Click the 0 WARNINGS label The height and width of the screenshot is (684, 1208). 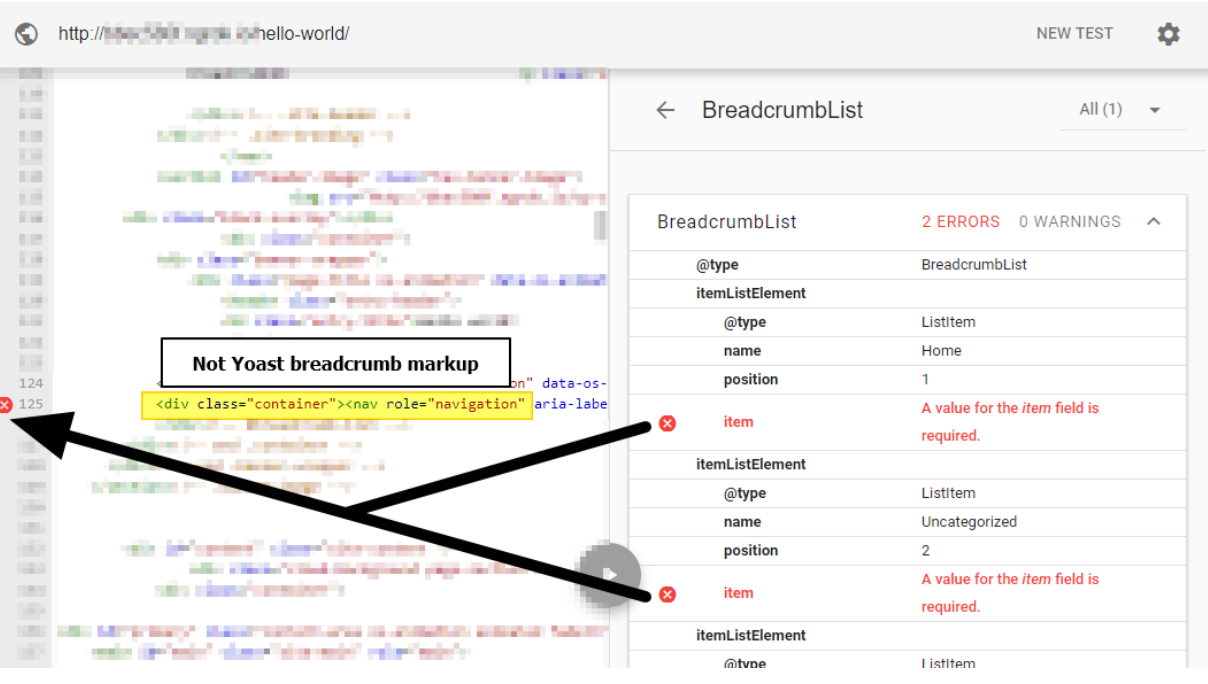coord(1068,221)
